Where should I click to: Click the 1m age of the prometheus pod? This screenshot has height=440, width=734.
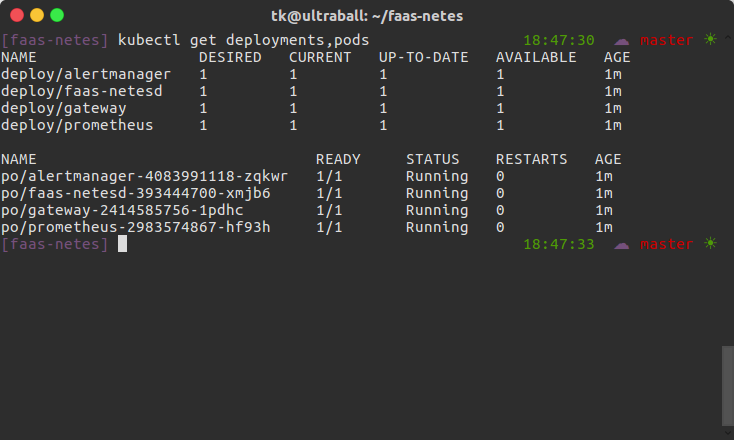[x=604, y=227]
